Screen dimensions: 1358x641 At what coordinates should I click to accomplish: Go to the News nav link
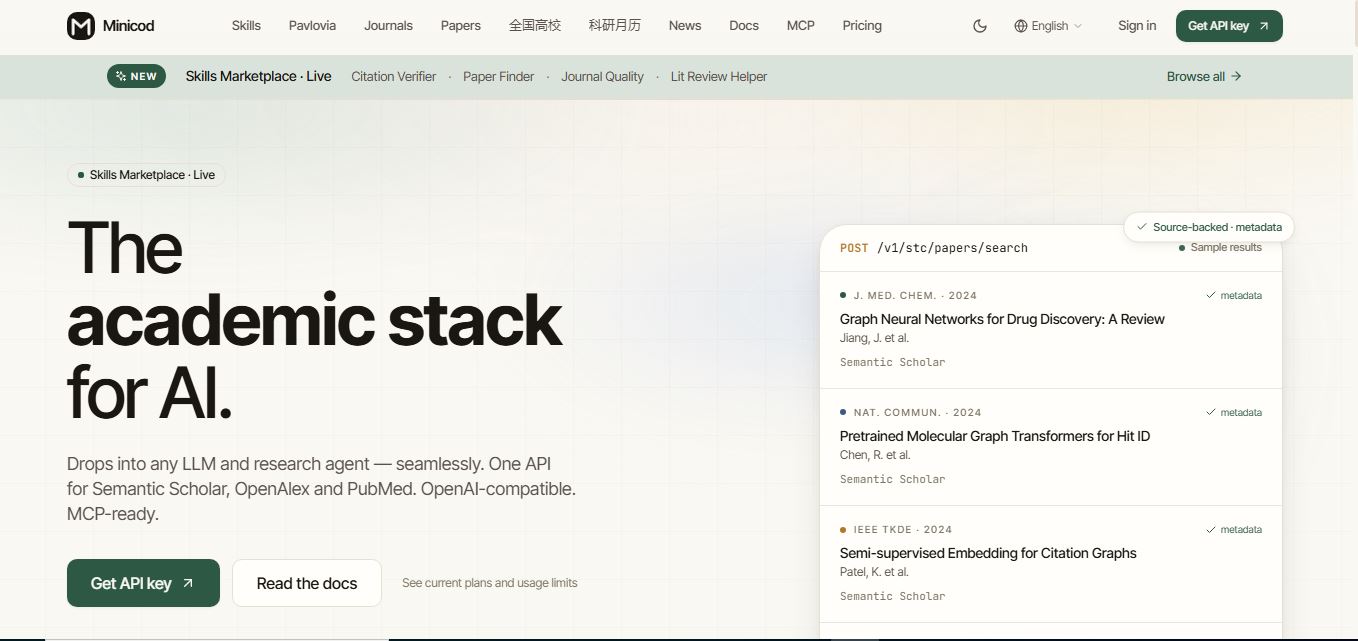[685, 26]
